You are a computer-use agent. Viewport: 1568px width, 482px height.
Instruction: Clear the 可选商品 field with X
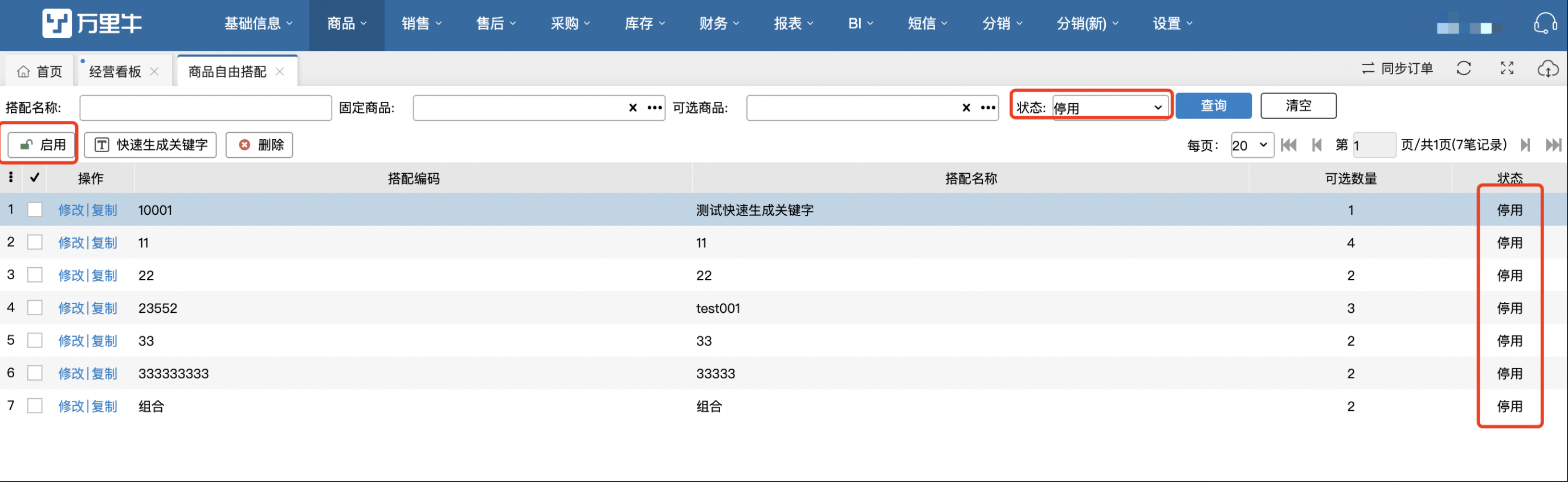click(x=966, y=108)
